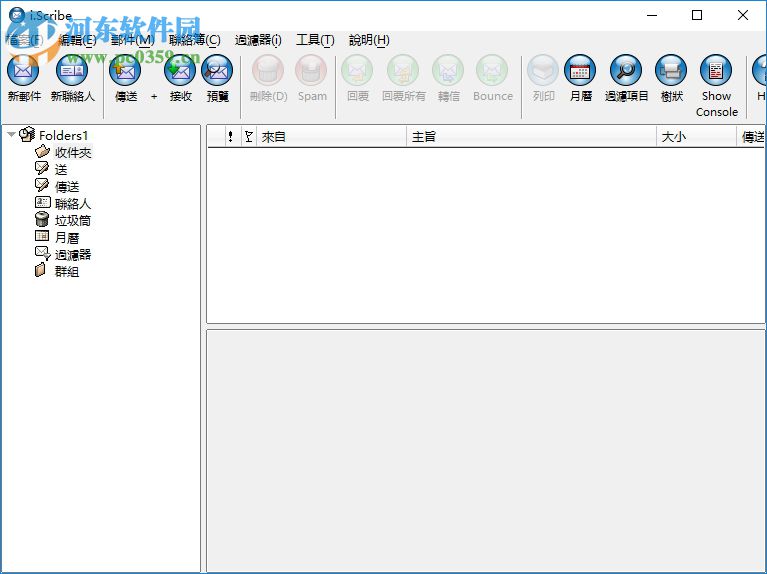The height and width of the screenshot is (574, 767).
Task: Open the 垃圾筒 trash folder
Action: [x=73, y=221]
